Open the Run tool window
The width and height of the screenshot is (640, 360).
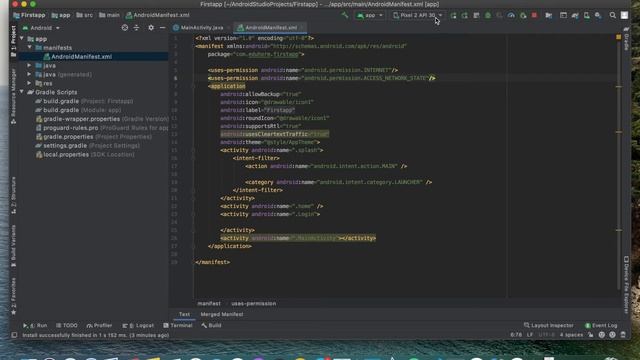tap(35, 326)
